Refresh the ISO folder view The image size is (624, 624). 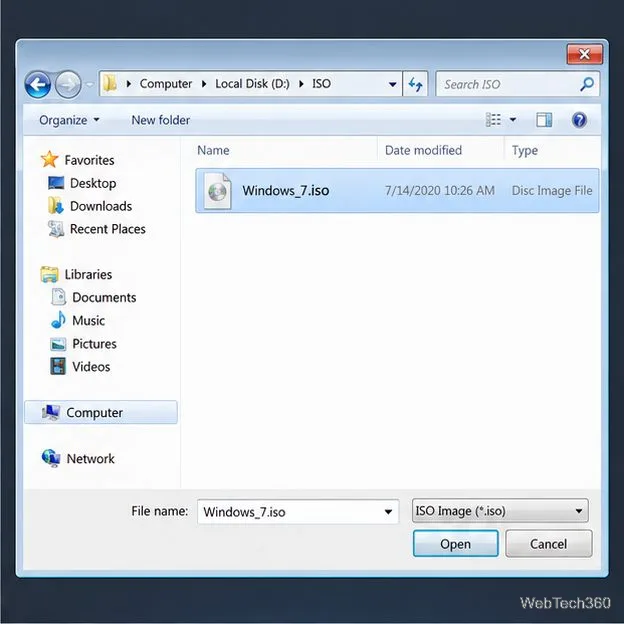point(415,84)
